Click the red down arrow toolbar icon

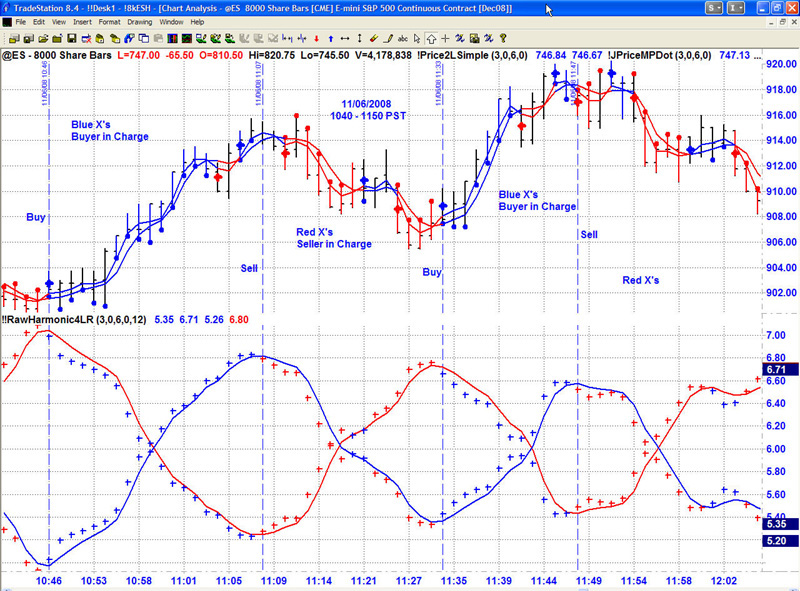pyautogui.click(x=316, y=39)
